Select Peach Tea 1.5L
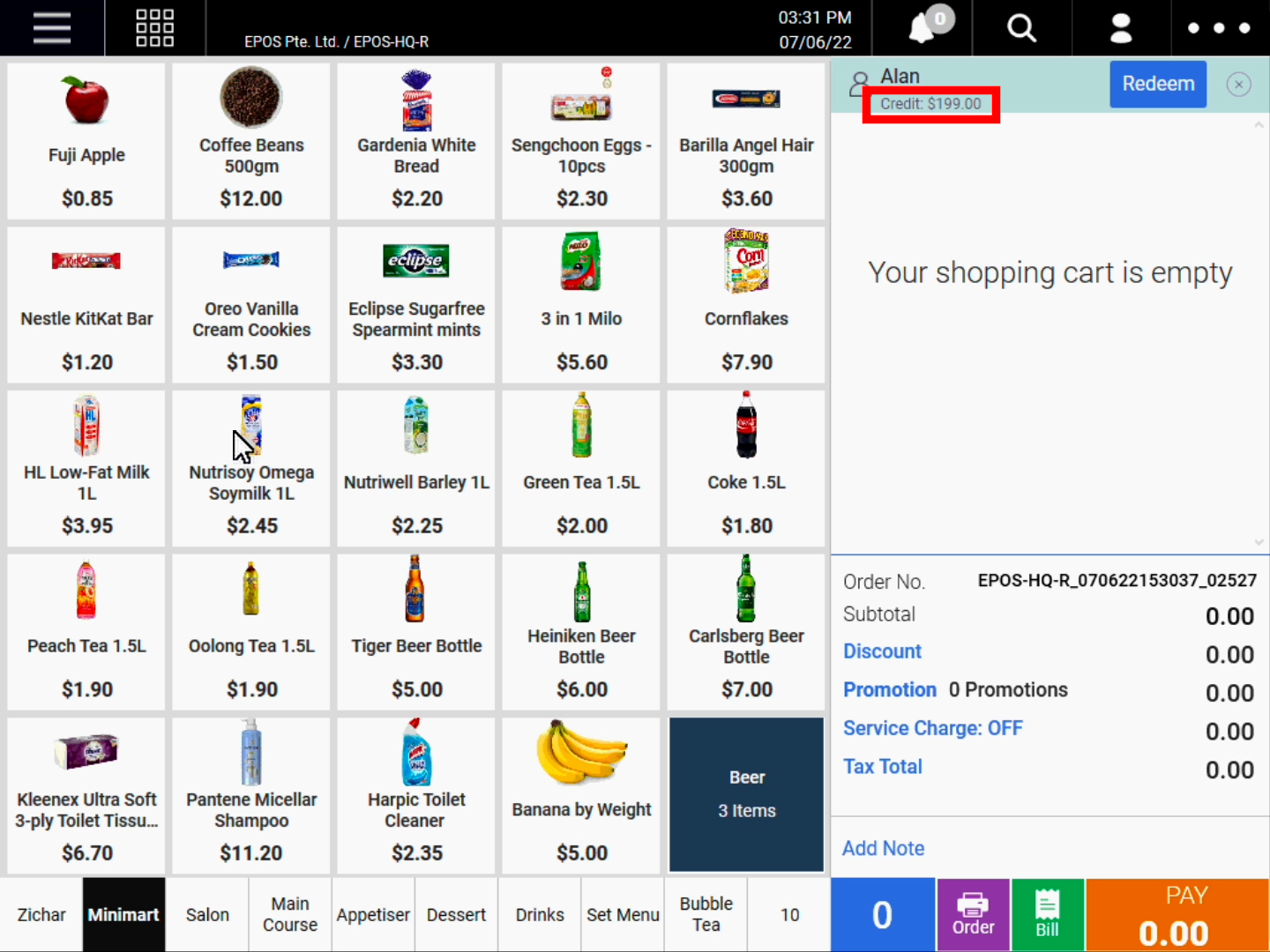The image size is (1270, 952). pos(86,632)
